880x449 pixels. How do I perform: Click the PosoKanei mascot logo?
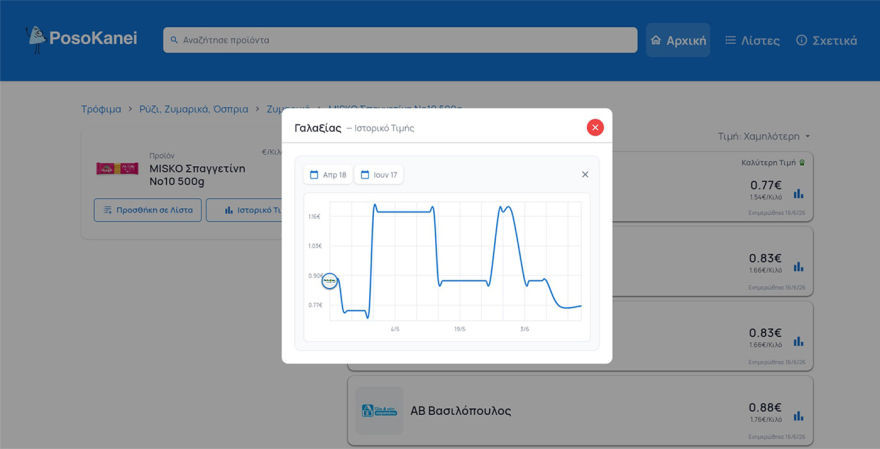(36, 39)
